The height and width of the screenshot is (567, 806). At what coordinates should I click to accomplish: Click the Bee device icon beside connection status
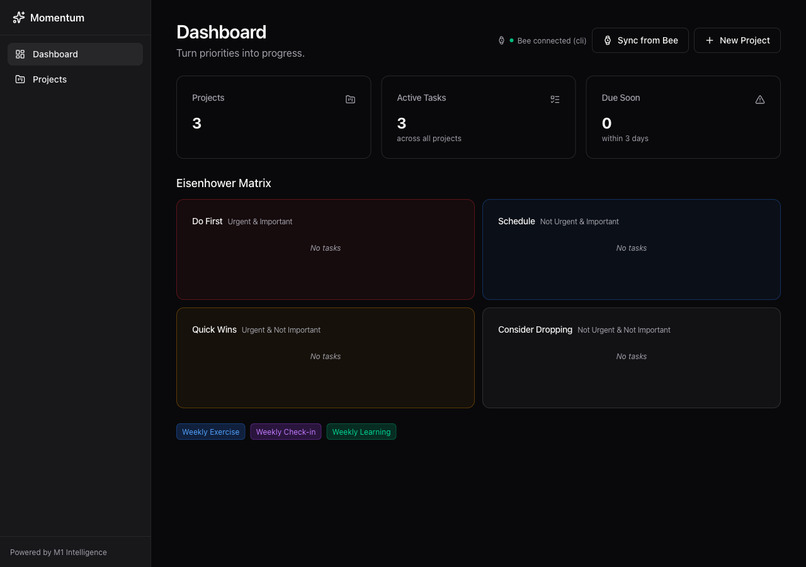(501, 41)
